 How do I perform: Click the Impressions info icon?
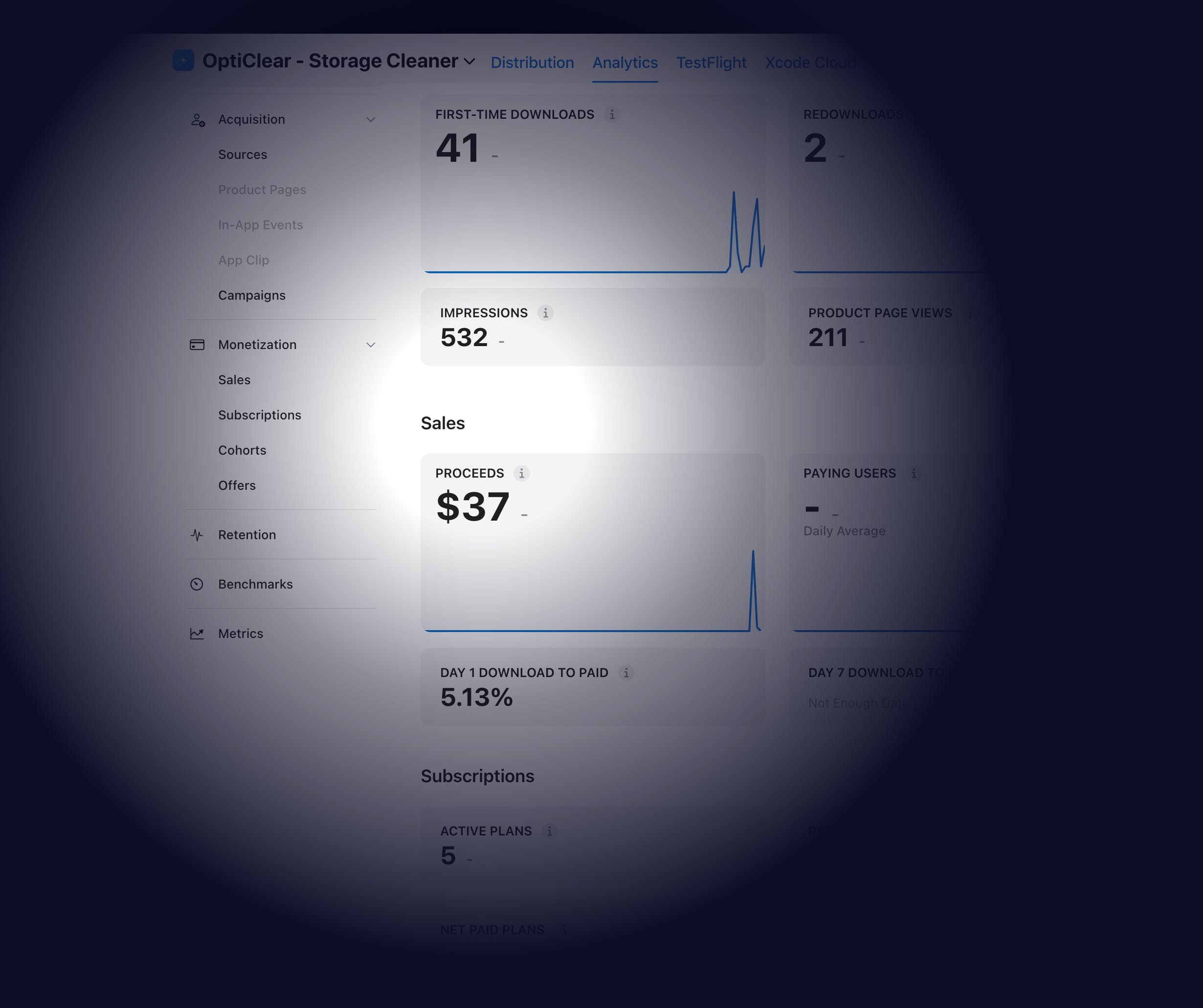[545, 313]
